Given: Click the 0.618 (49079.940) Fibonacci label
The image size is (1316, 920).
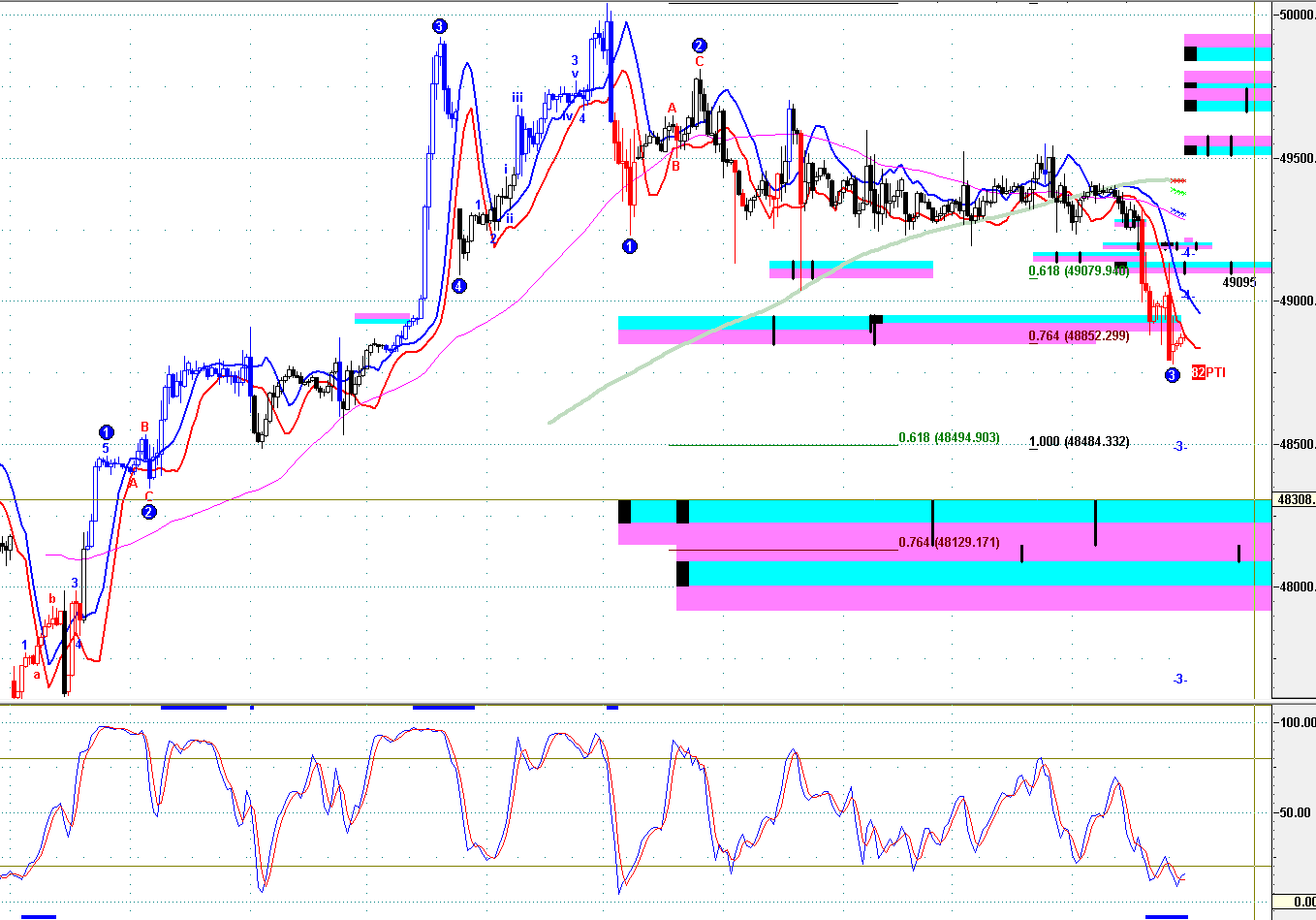Looking at the screenshot, I should [x=1079, y=271].
